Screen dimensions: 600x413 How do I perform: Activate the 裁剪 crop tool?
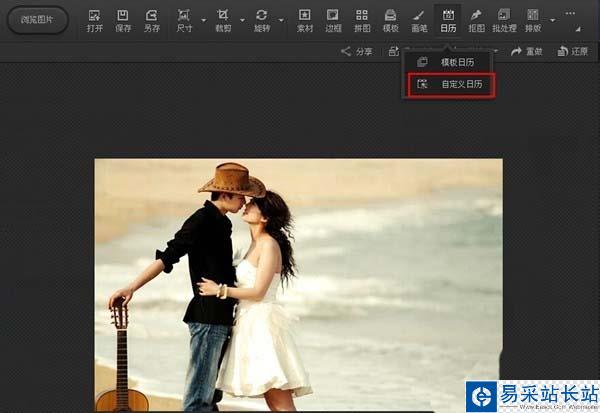coord(223,21)
